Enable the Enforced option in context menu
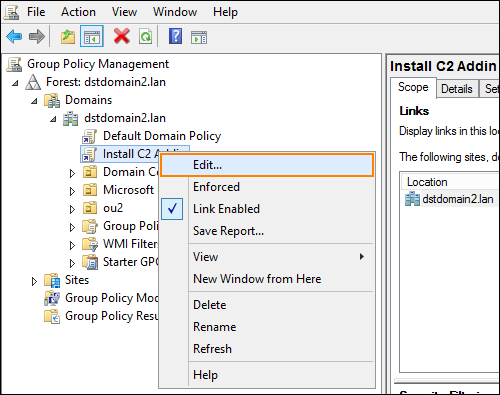 click(x=216, y=187)
